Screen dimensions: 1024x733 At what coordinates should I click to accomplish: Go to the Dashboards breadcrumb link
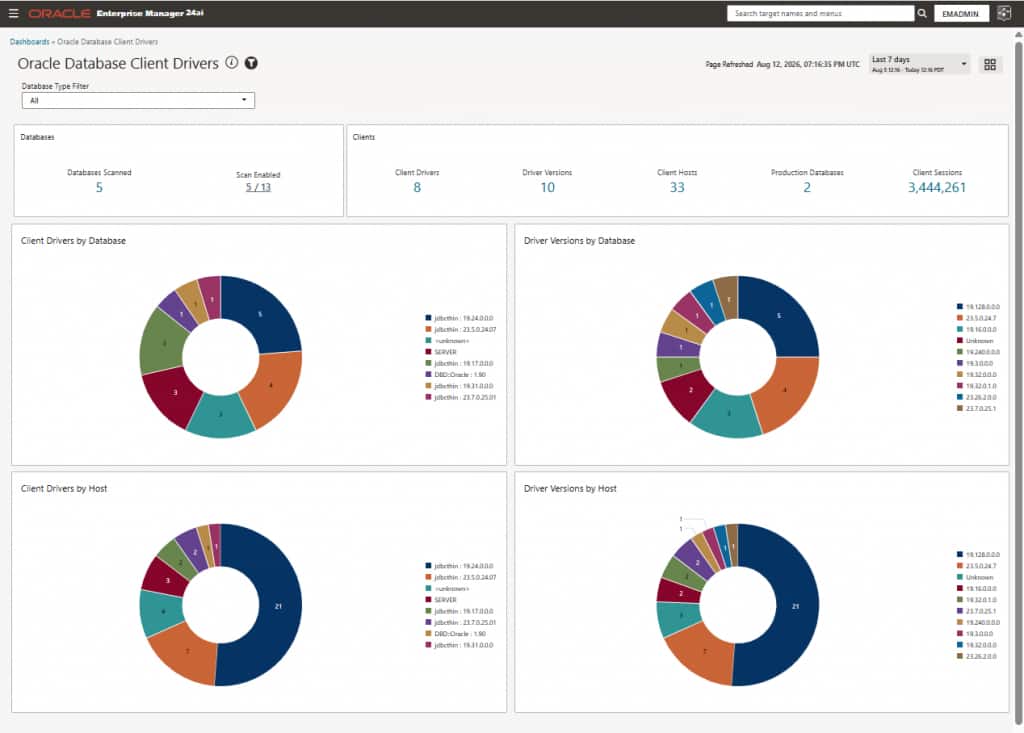pos(29,42)
